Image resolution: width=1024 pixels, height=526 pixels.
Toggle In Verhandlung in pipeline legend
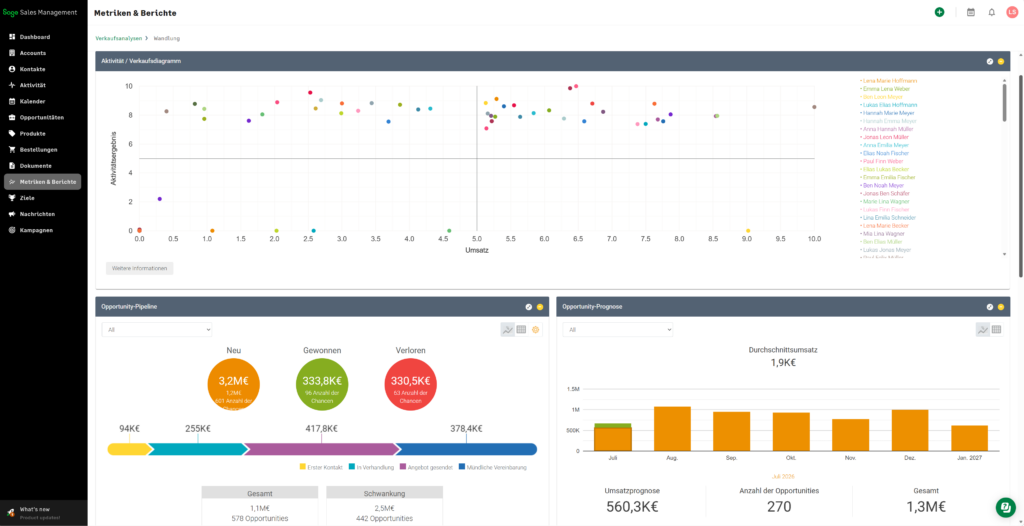(x=371, y=467)
